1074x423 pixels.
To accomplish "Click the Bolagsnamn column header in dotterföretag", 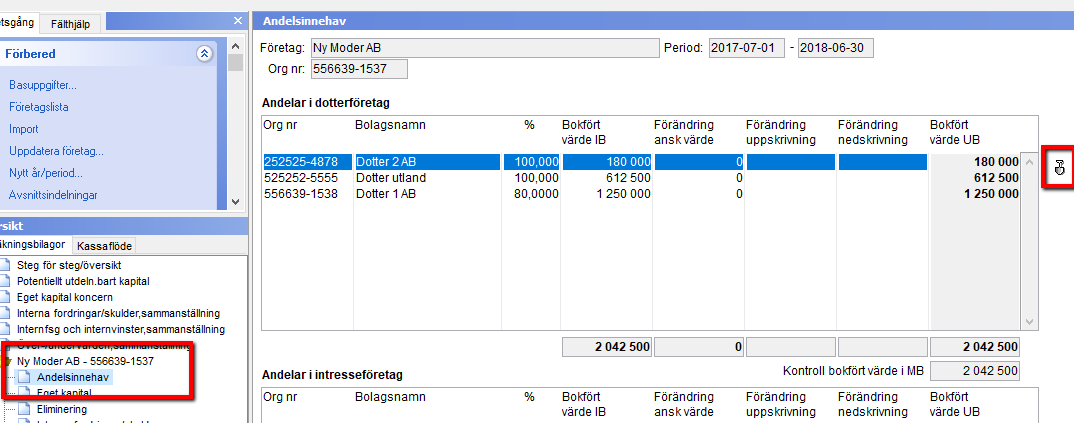I will (390, 125).
